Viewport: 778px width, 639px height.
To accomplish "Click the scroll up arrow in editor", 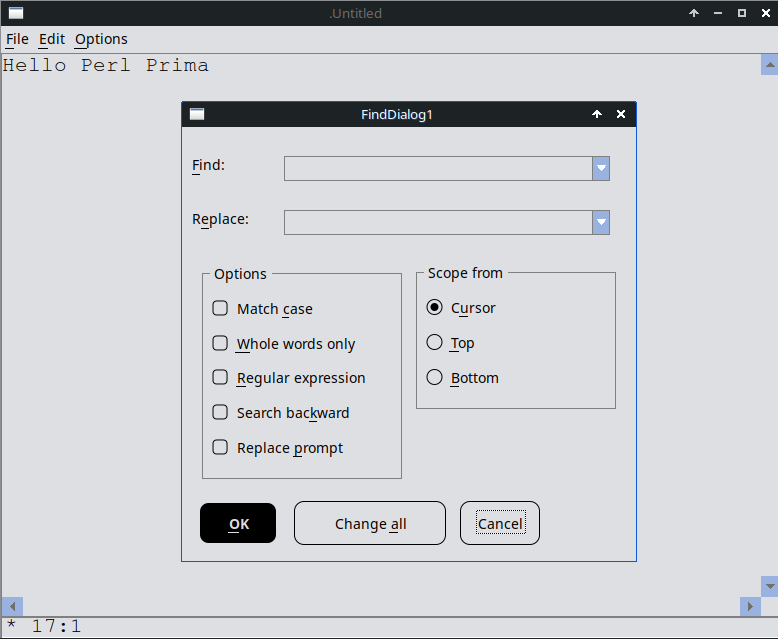I will [x=769, y=65].
